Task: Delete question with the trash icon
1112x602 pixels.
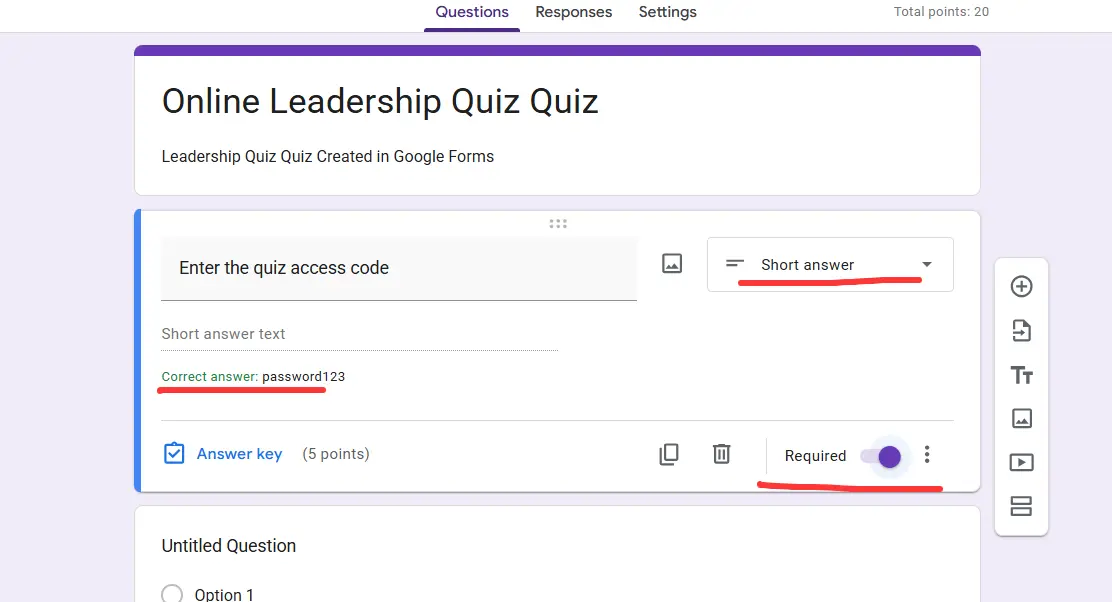Action: pos(721,454)
